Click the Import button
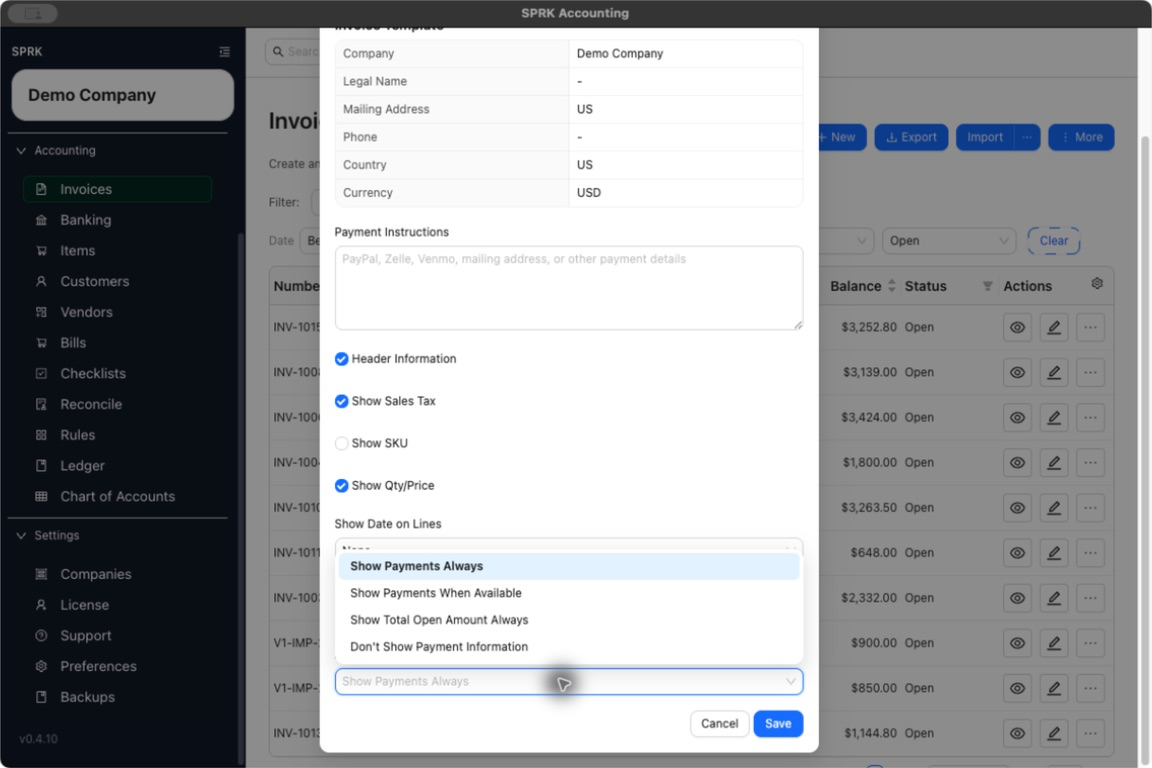 click(984, 137)
